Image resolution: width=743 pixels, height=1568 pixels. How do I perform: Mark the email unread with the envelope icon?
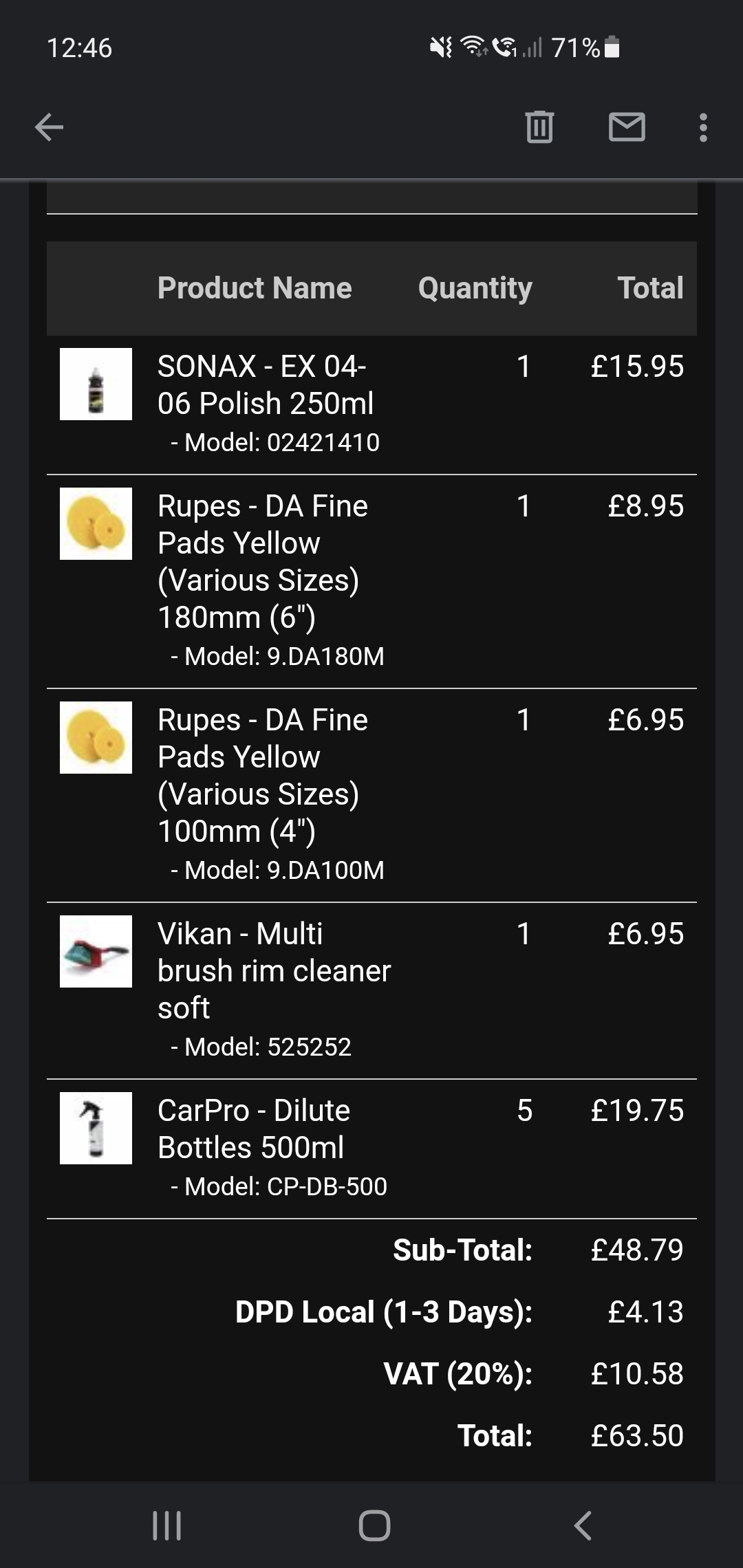(x=627, y=127)
